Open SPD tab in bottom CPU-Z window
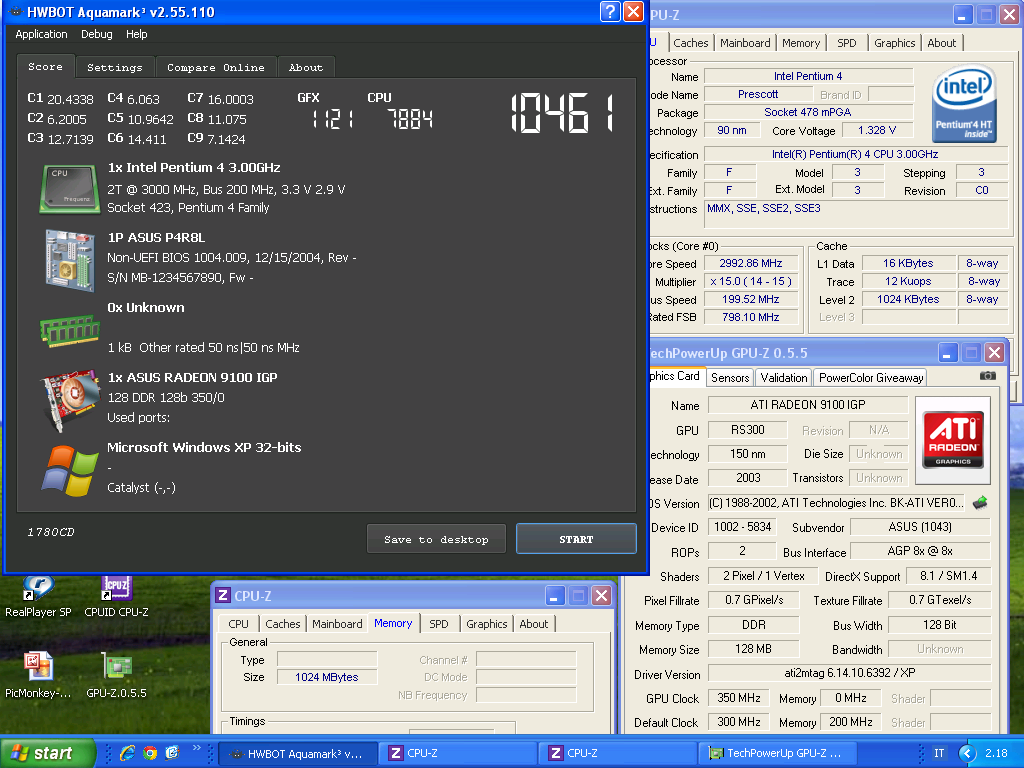1024x768 pixels. pyautogui.click(x=439, y=624)
